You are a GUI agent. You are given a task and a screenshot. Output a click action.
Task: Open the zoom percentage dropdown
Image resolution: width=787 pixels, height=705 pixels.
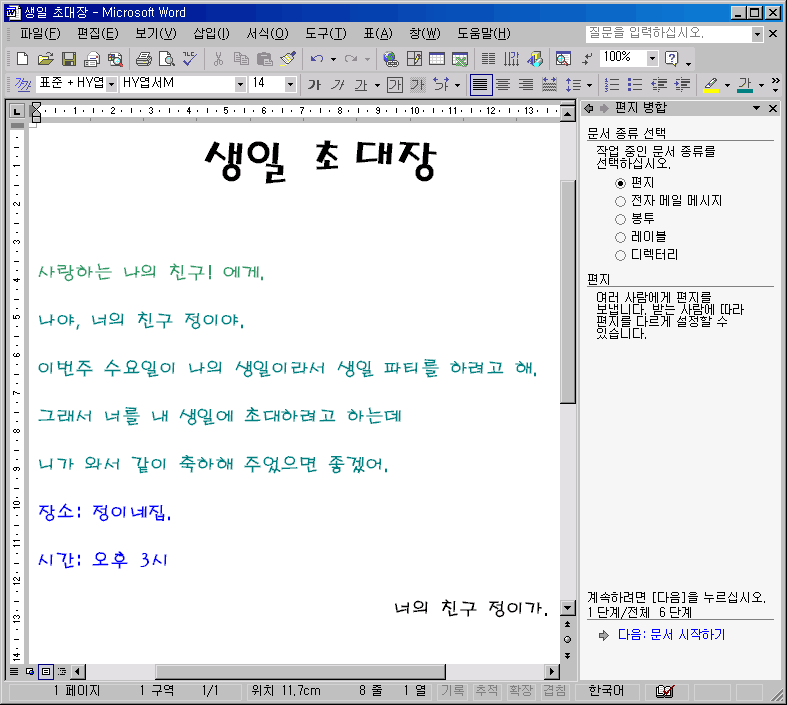pyautogui.click(x=652, y=59)
